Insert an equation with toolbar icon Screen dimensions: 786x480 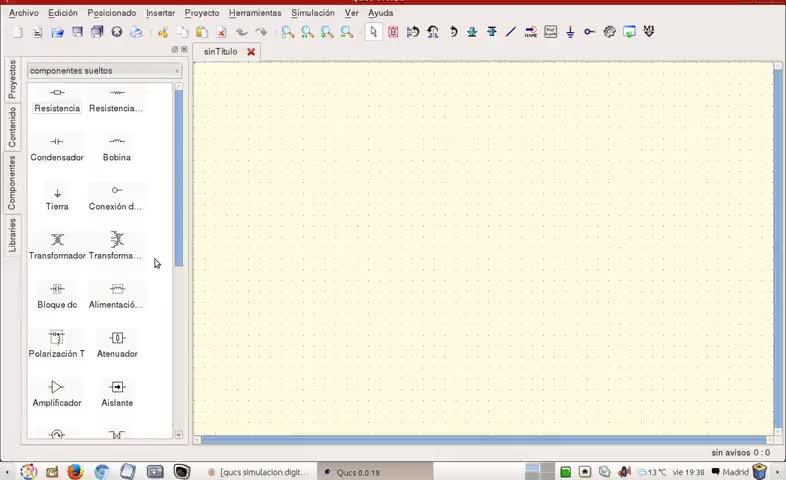tap(550, 32)
